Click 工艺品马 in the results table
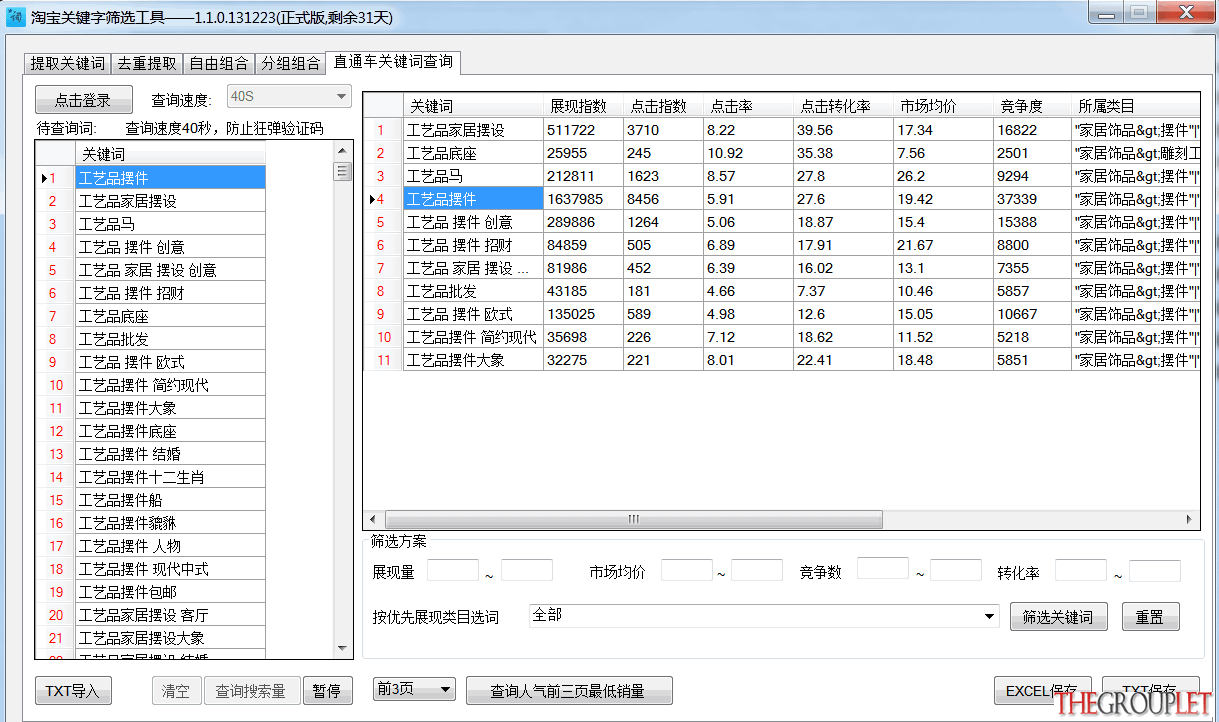This screenshot has width=1219, height=722. (473, 176)
